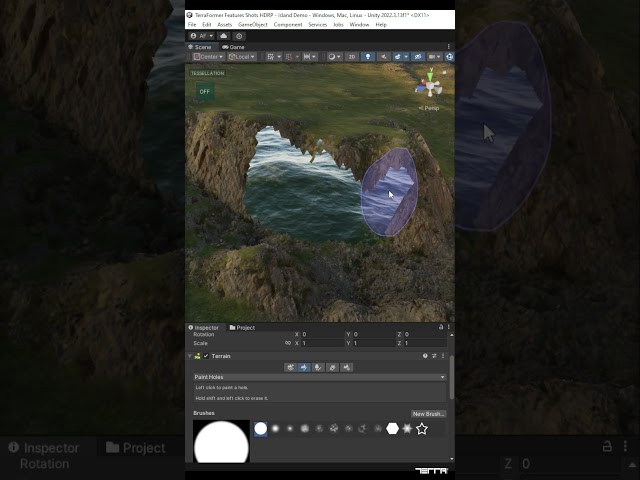Toggle Gizmos button in Scene toolbar

449,57
